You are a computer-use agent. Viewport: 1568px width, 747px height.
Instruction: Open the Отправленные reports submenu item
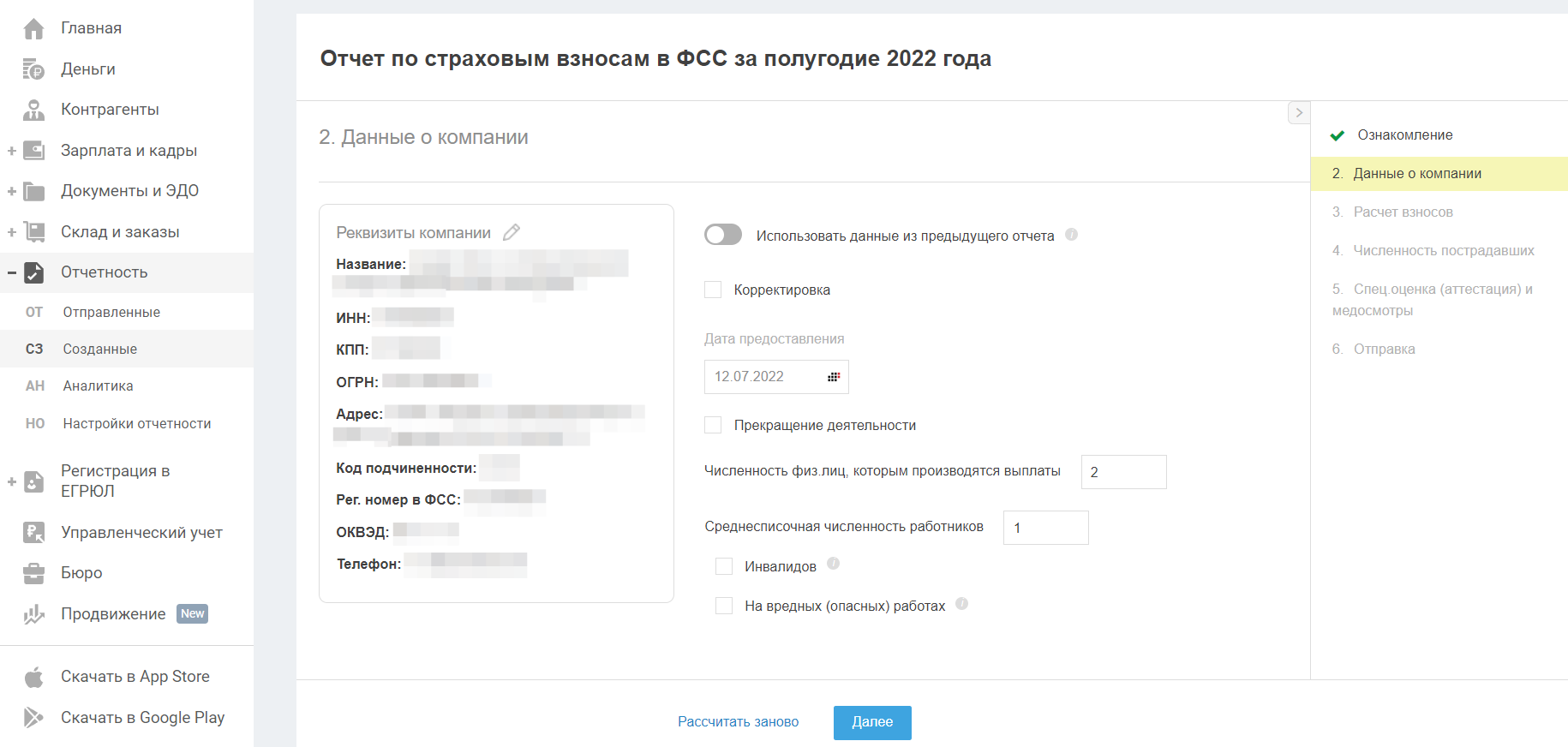click(111, 313)
